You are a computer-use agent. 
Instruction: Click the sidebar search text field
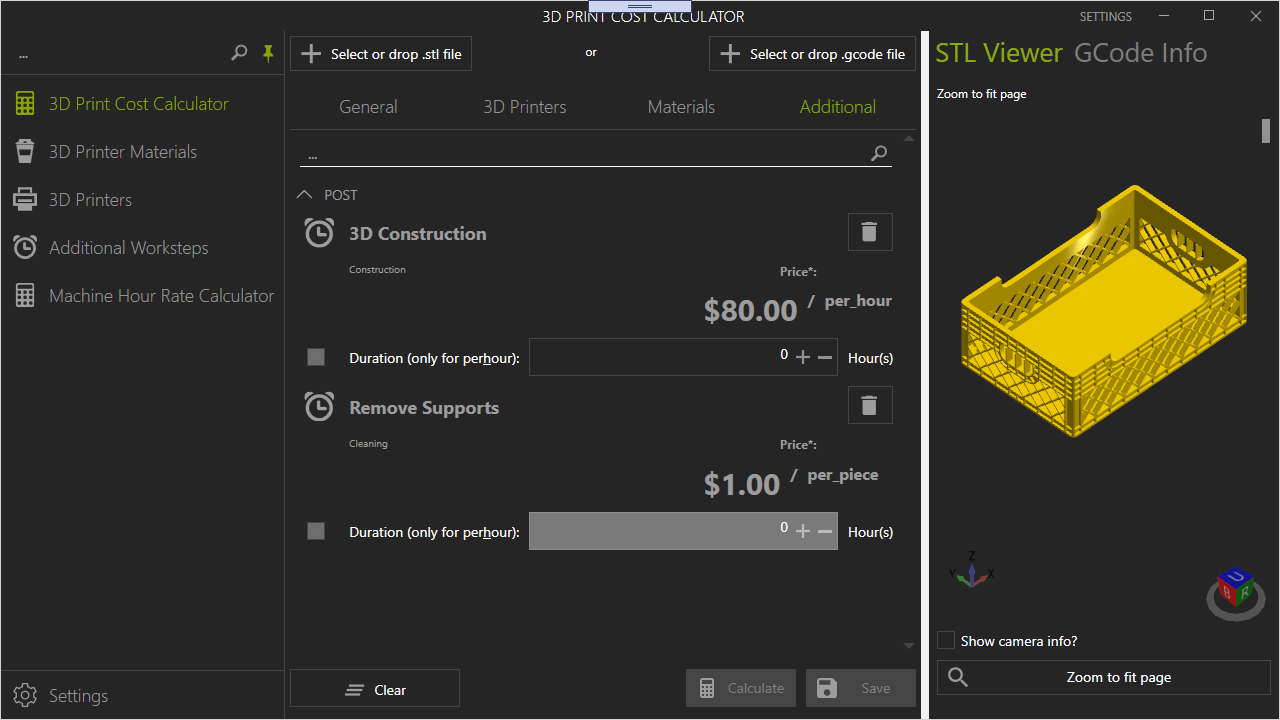coord(121,54)
